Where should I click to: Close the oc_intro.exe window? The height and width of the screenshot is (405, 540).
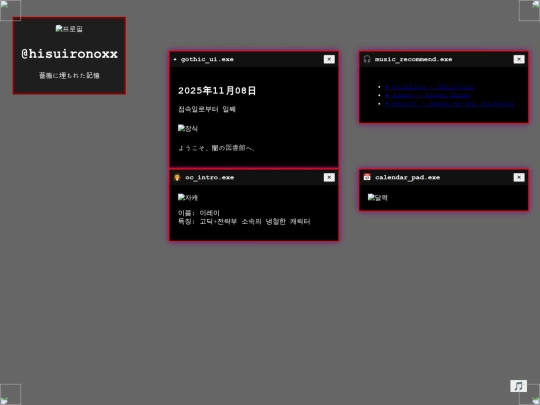329,177
